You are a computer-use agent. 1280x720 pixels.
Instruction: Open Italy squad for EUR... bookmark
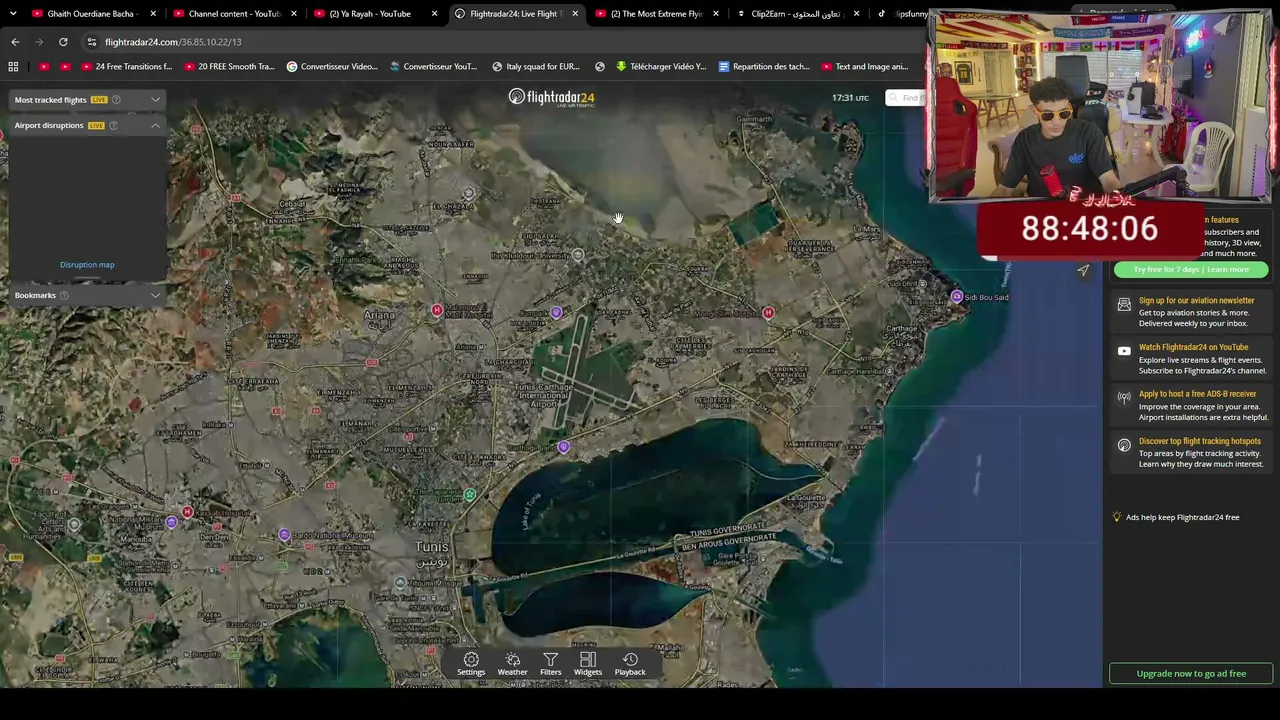tap(536, 67)
